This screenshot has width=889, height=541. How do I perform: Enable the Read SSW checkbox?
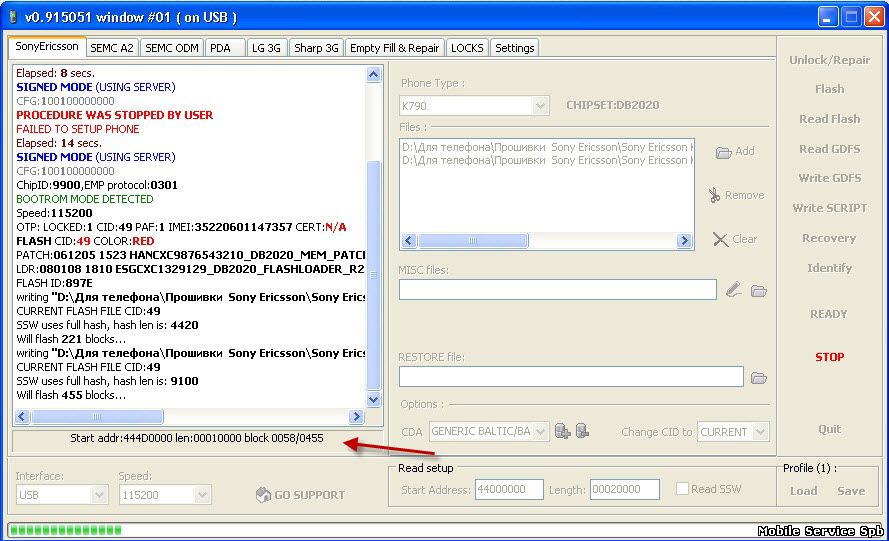pyautogui.click(x=682, y=488)
